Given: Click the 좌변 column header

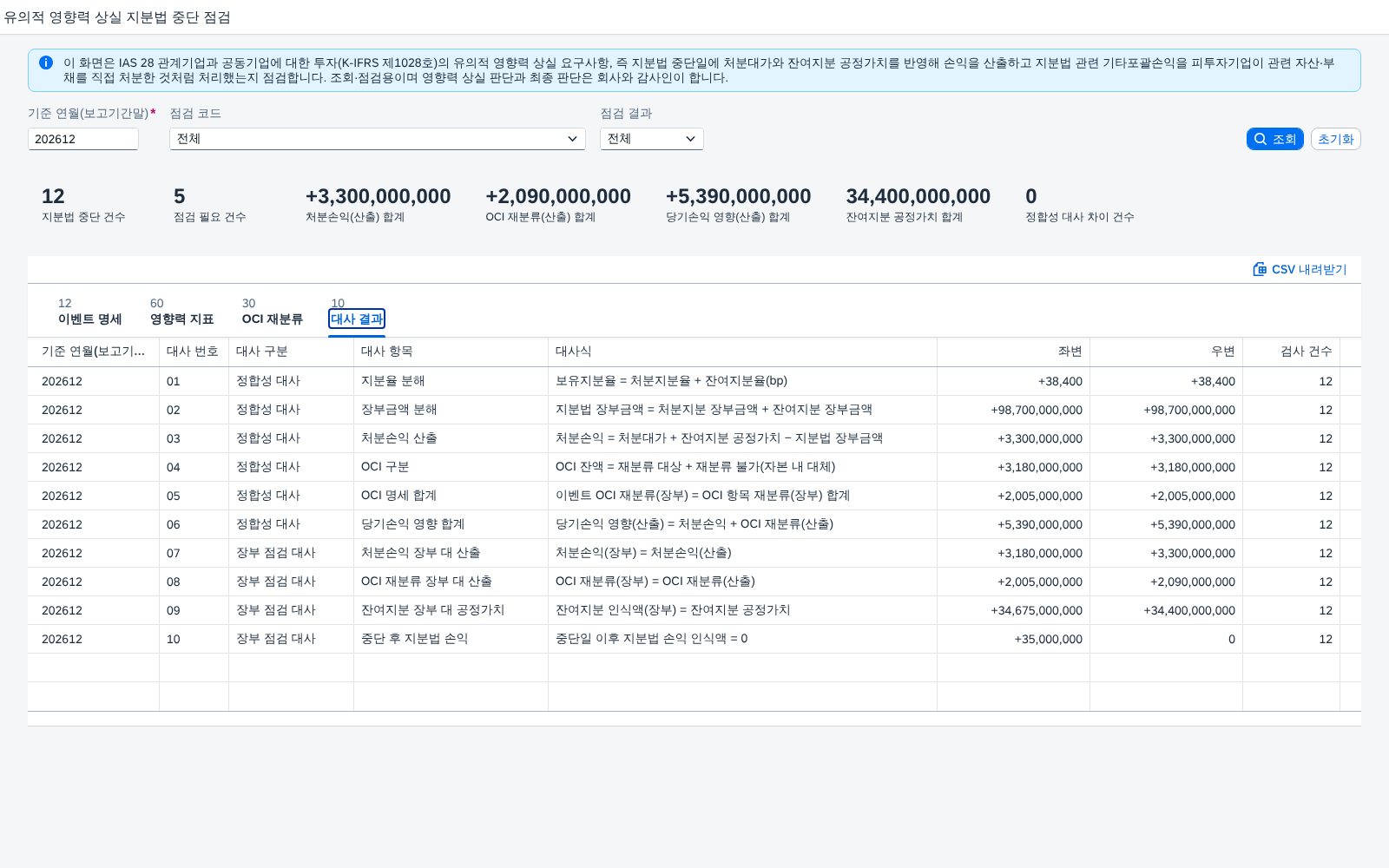Looking at the screenshot, I should [1013, 352].
